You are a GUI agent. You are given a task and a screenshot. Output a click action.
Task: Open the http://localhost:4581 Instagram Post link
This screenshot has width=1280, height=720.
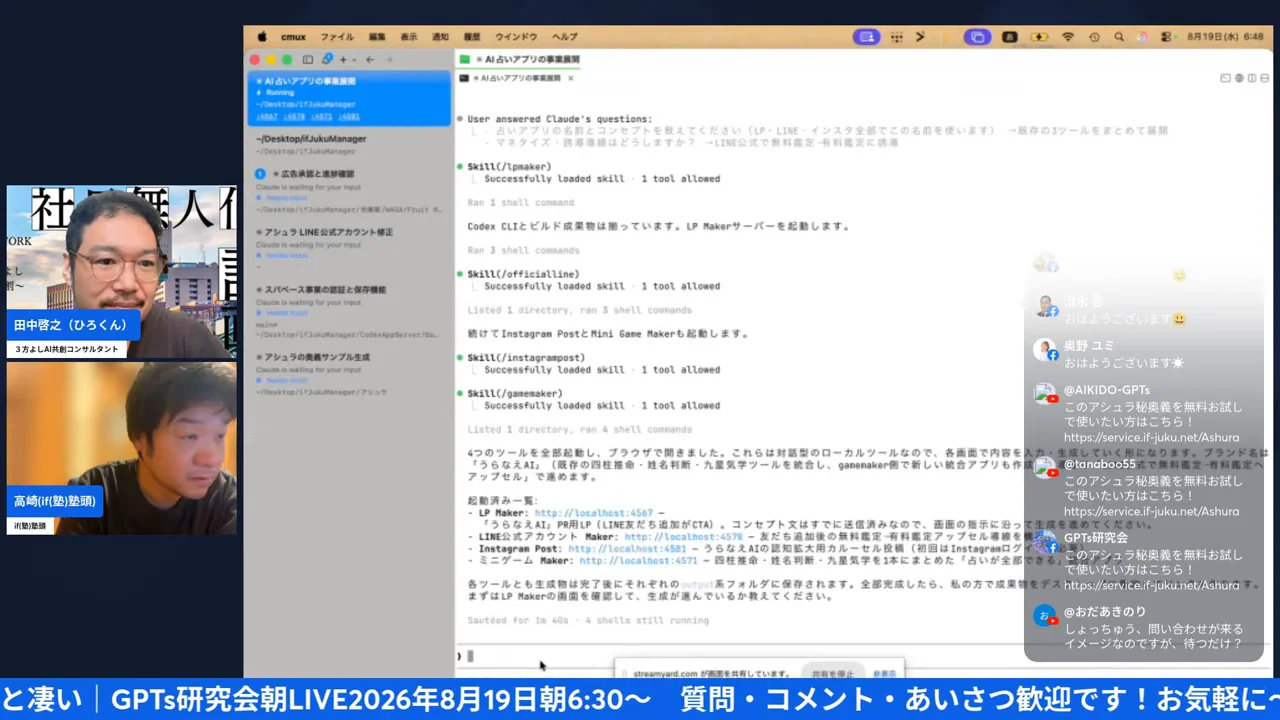(627, 549)
